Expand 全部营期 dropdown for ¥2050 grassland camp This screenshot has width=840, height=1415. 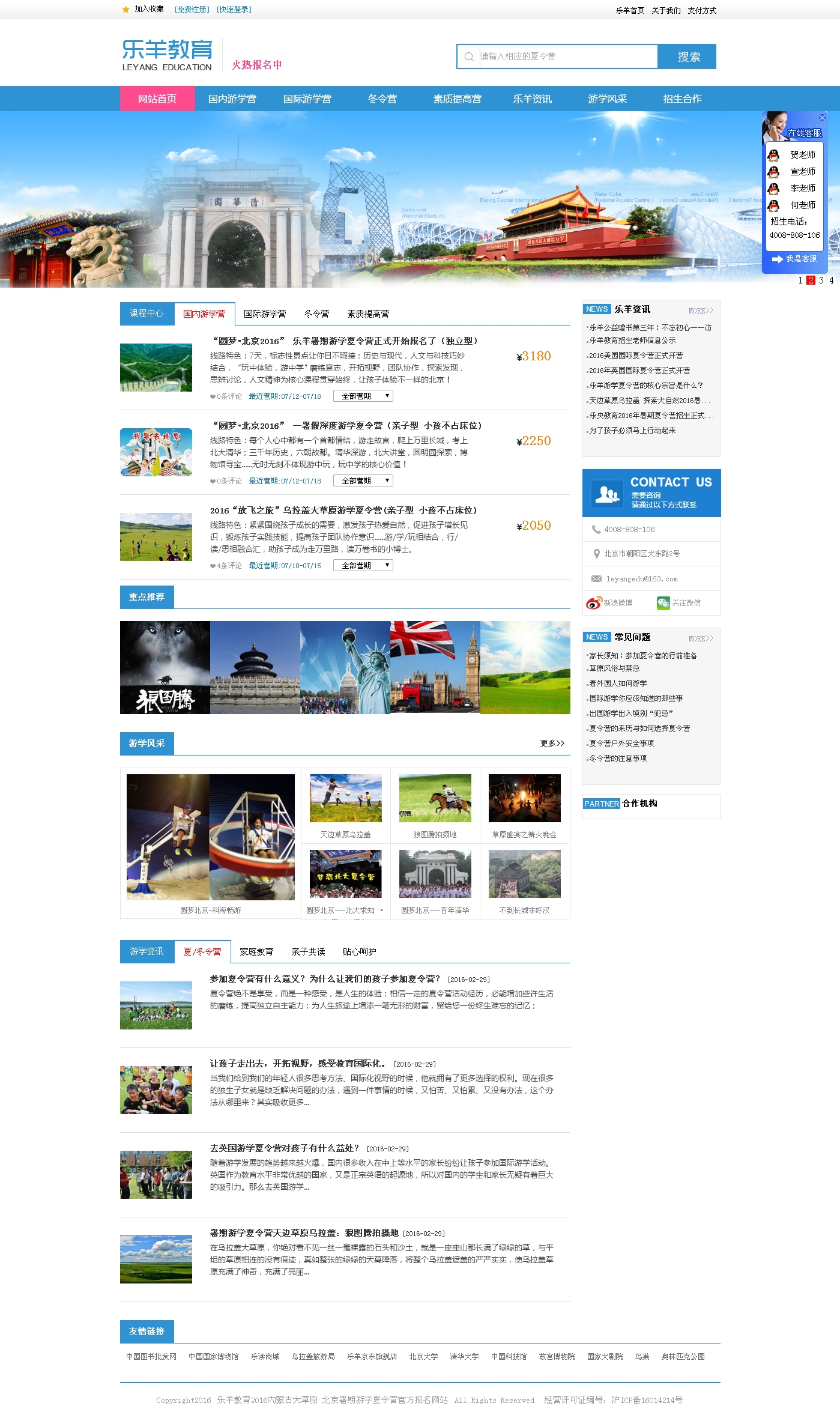point(363,566)
